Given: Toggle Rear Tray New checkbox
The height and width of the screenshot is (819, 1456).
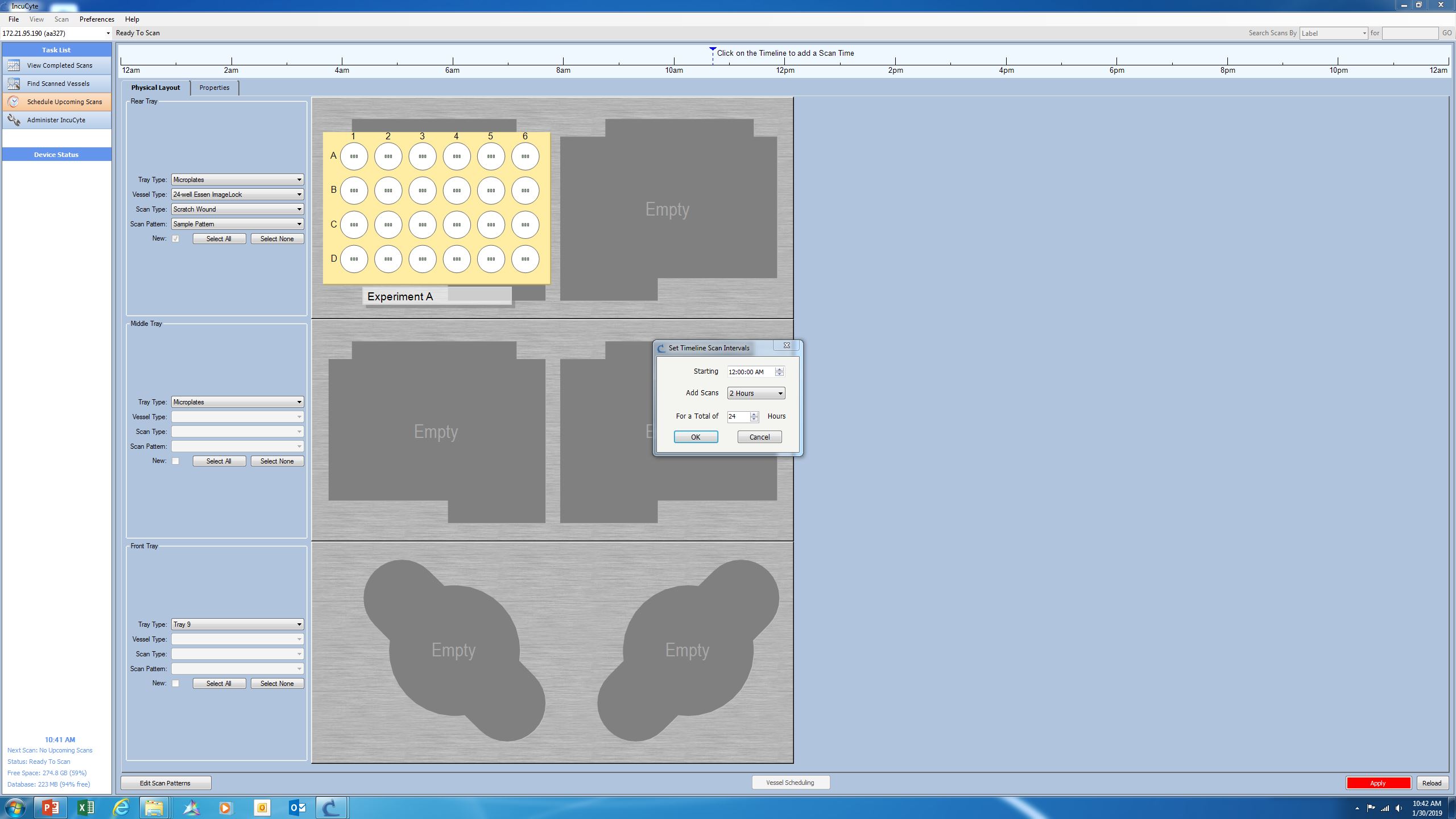Looking at the screenshot, I should tap(176, 239).
